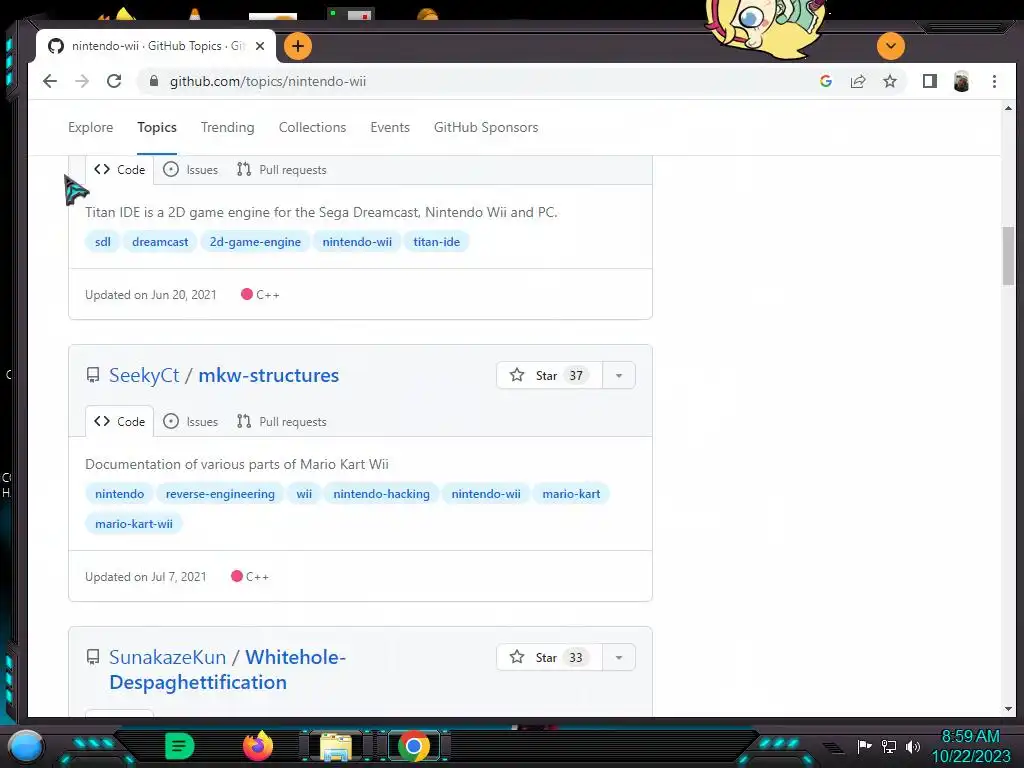Screen dimensions: 1024x768
Task: Click nintendo-wii tag in Titan IDE card
Action: point(357,242)
